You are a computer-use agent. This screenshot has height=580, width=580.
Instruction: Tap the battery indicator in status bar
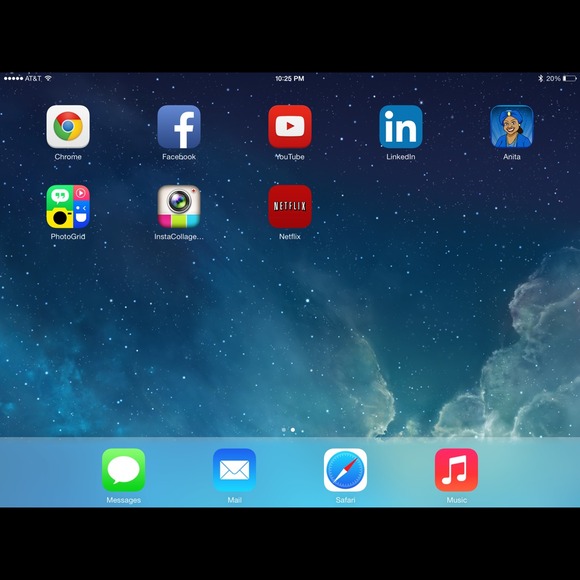[569, 78]
